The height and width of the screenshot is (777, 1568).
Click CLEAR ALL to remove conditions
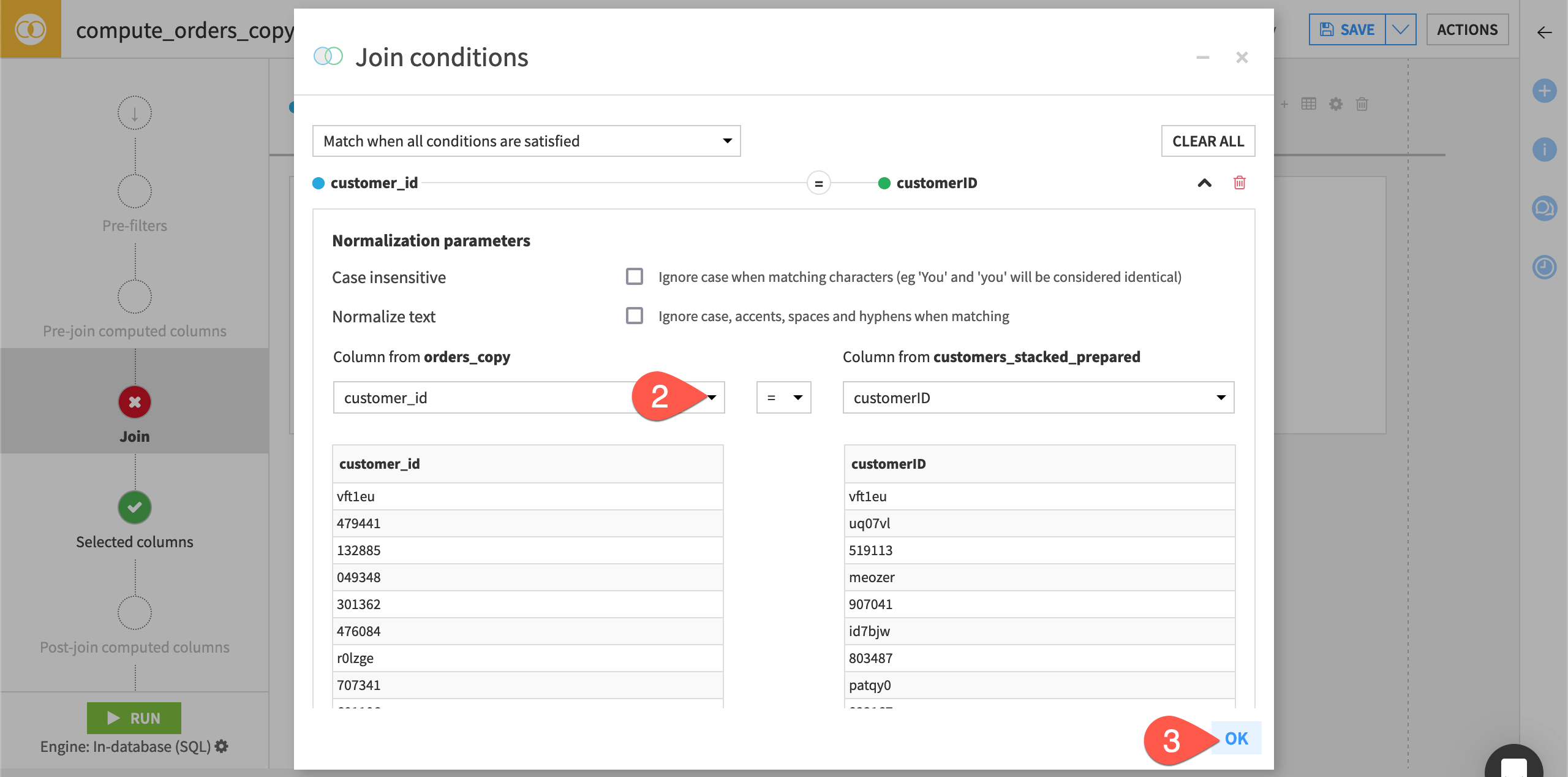[x=1207, y=140]
